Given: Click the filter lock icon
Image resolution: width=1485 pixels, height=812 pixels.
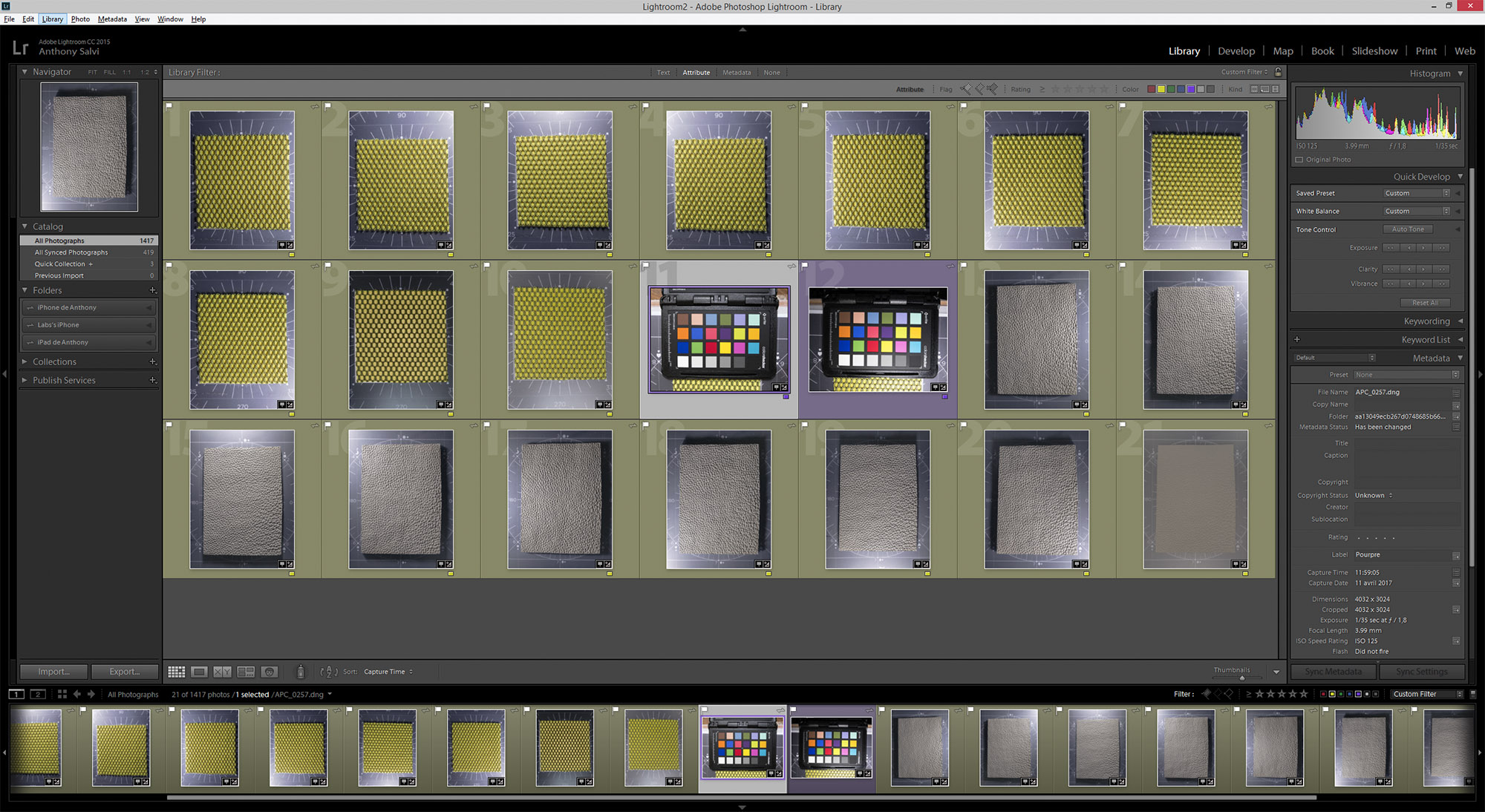Looking at the screenshot, I should pos(1278,72).
